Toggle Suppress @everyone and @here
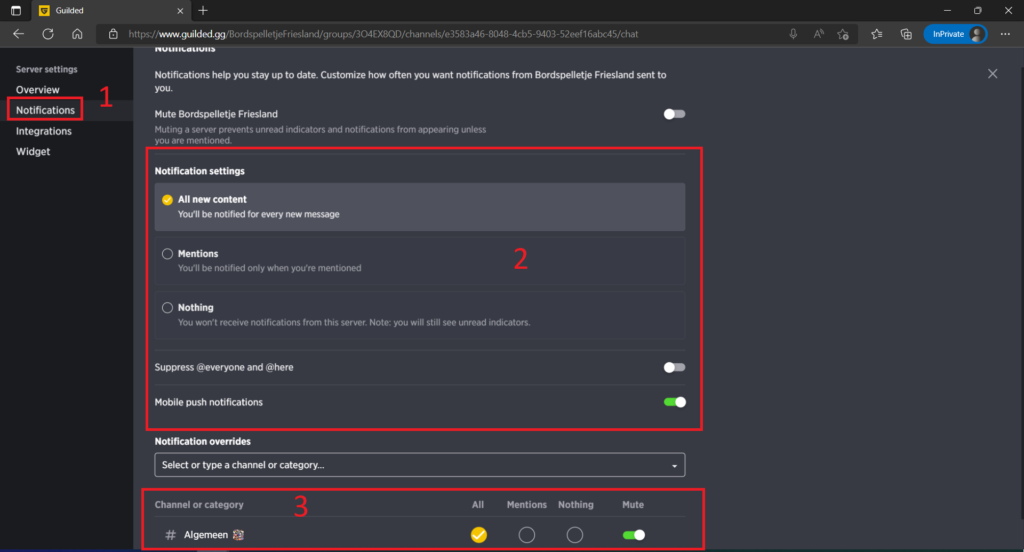Screen dimensions: 1024x552 coord(674,367)
